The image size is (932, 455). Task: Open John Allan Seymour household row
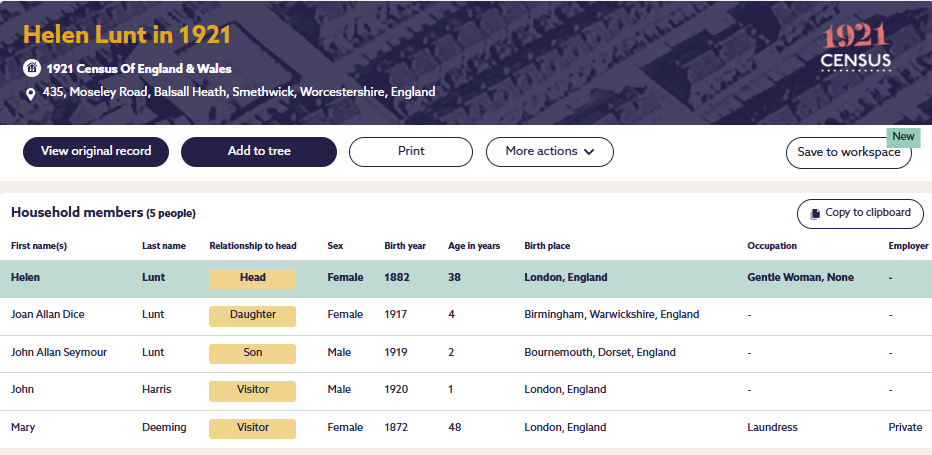[466, 353]
